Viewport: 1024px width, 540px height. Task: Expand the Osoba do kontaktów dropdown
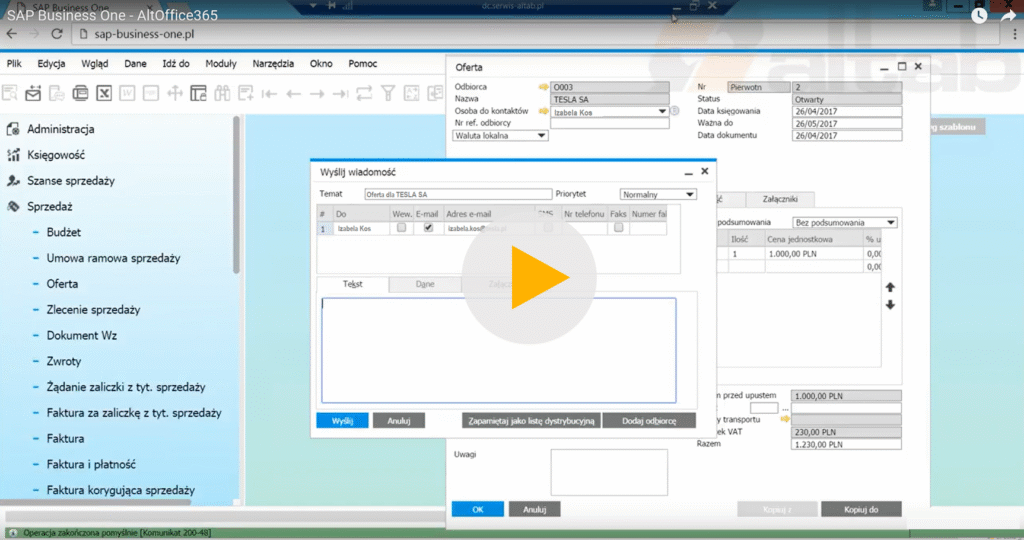(x=662, y=112)
